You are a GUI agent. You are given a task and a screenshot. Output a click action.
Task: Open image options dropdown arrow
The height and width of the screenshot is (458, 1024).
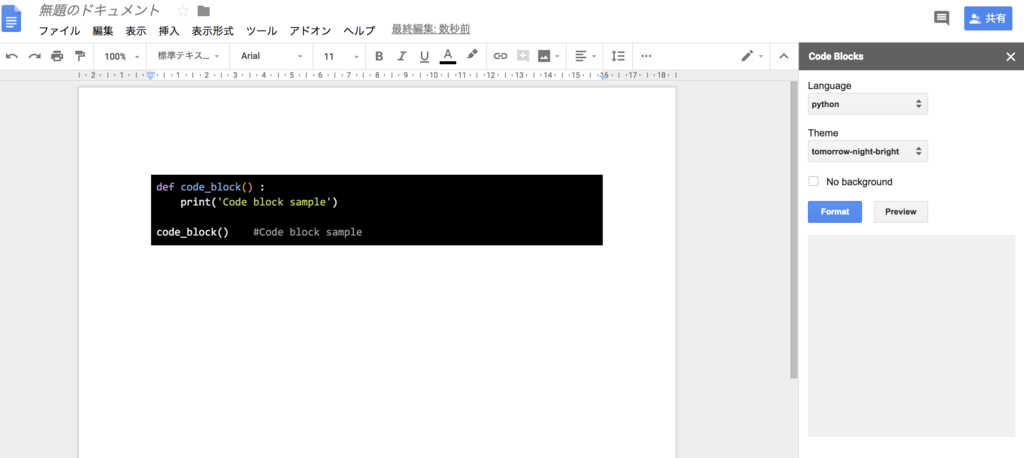click(557, 56)
